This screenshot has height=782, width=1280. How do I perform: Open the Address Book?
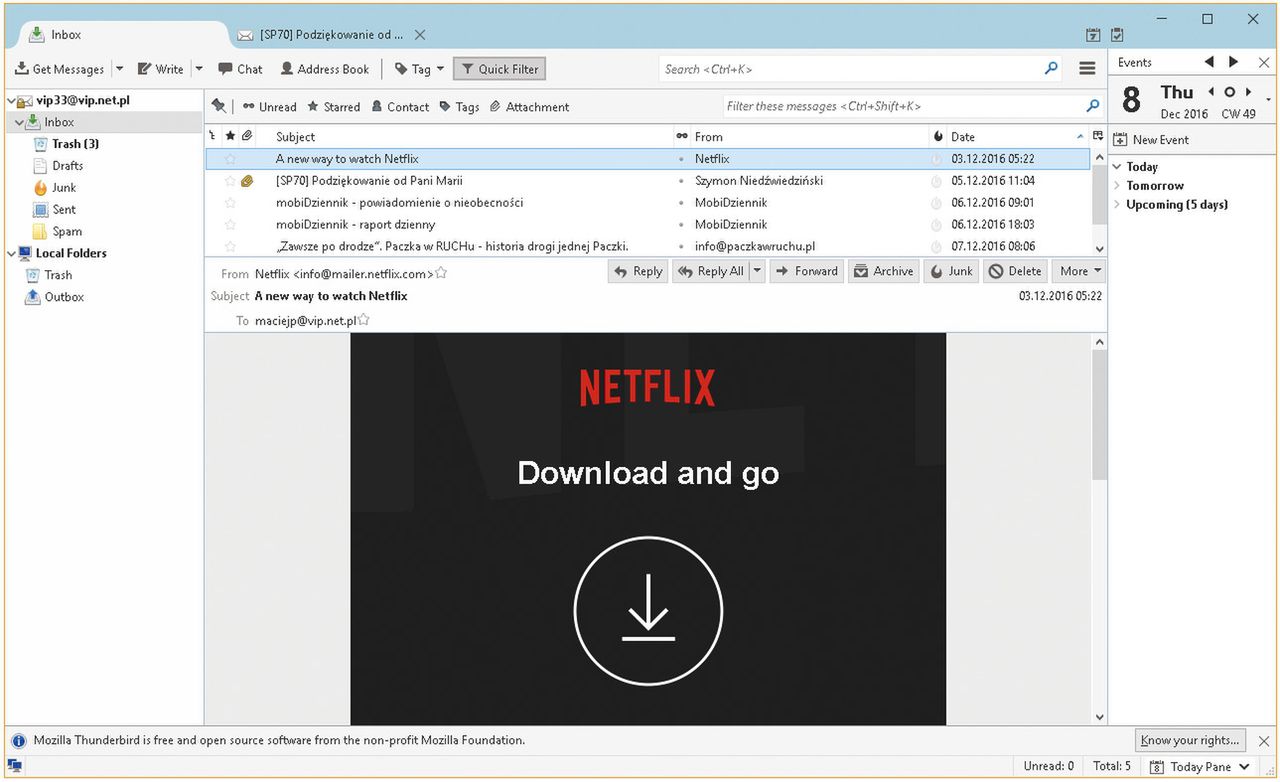pyautogui.click(x=325, y=69)
